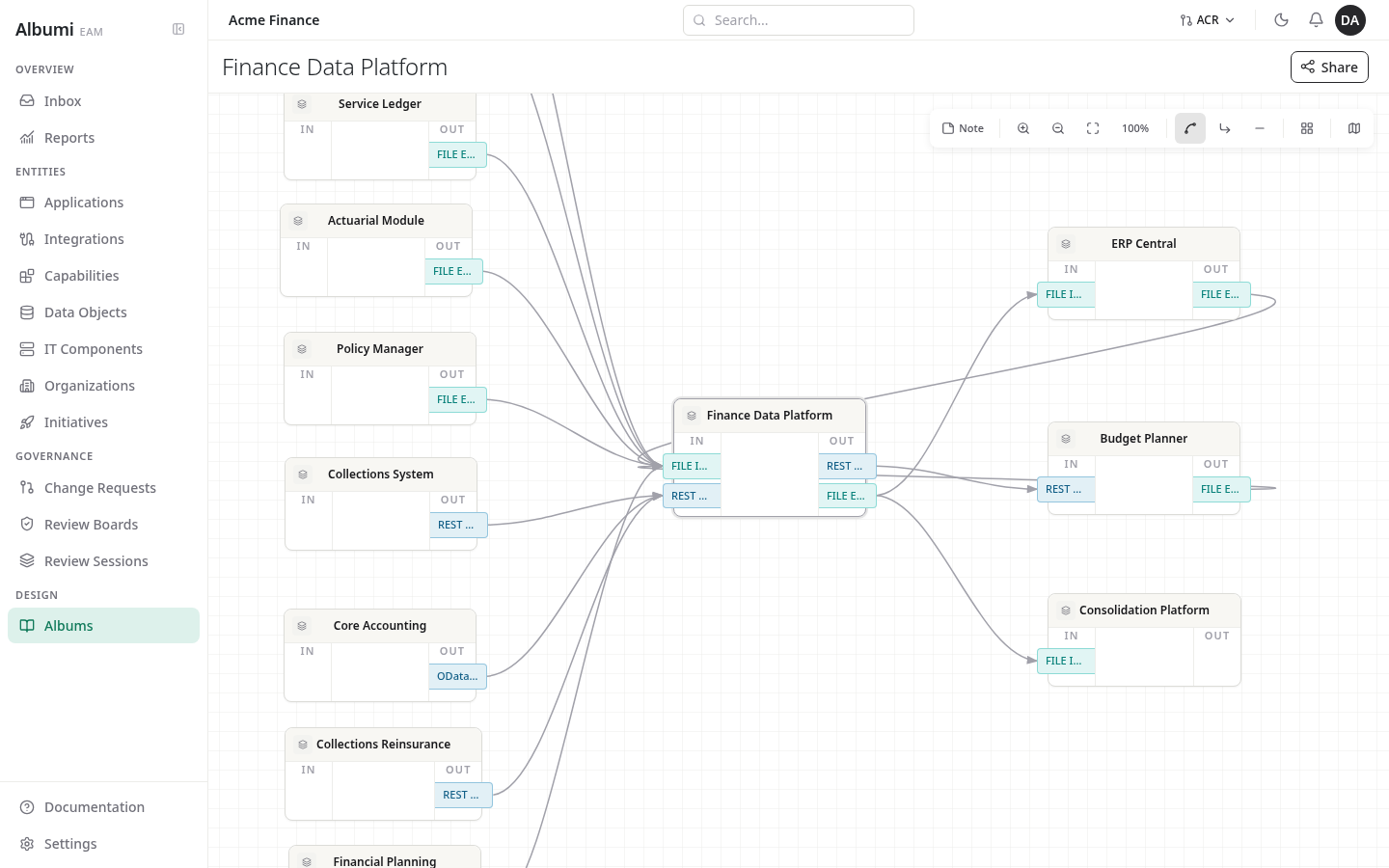Click Core Accounting layers icon
The image size is (1389, 868).
302,626
